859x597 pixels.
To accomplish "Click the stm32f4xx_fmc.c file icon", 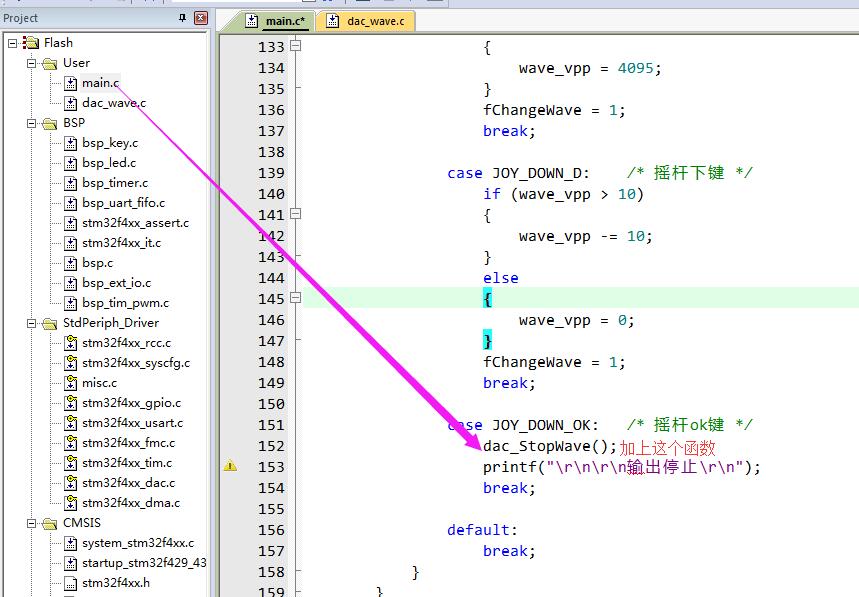I will pyautogui.click(x=70, y=443).
